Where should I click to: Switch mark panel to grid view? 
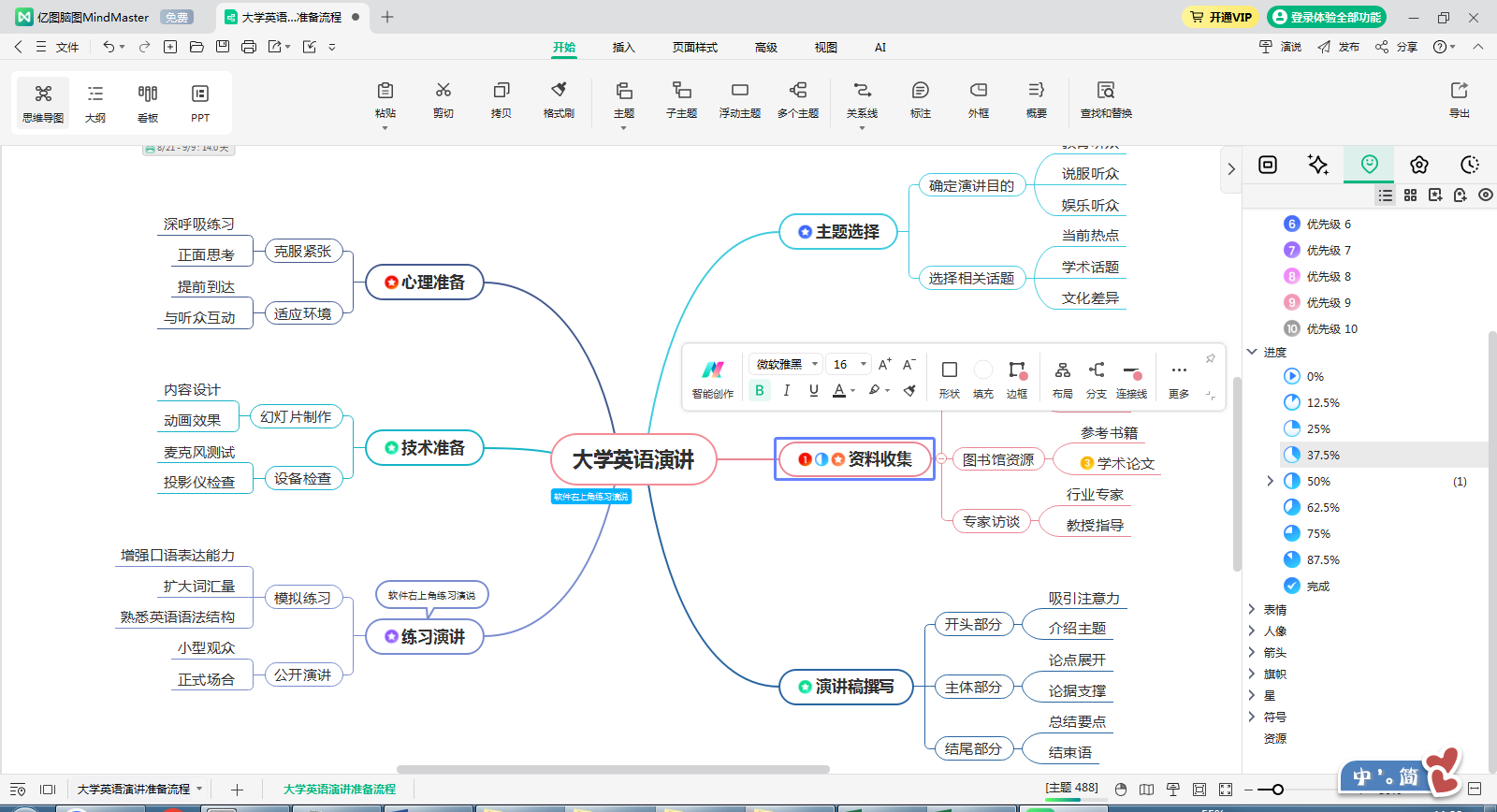1411,195
